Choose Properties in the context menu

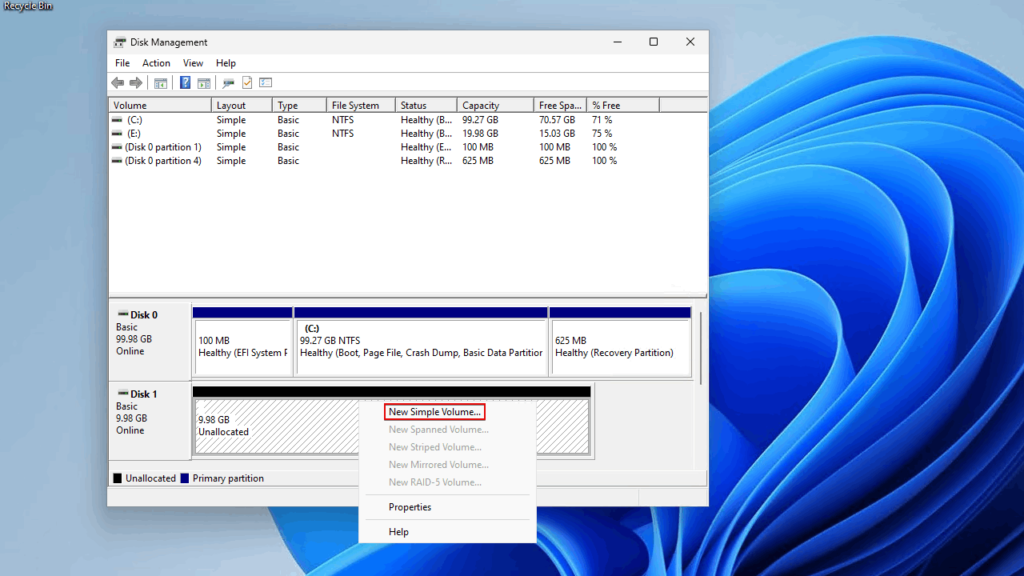pyautogui.click(x=412, y=507)
